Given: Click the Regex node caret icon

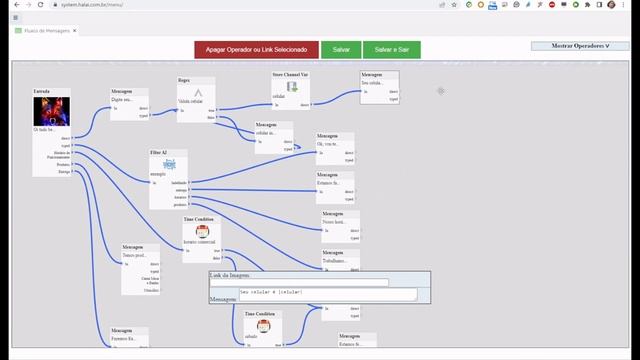Looking at the screenshot, I should pyautogui.click(x=198, y=93).
